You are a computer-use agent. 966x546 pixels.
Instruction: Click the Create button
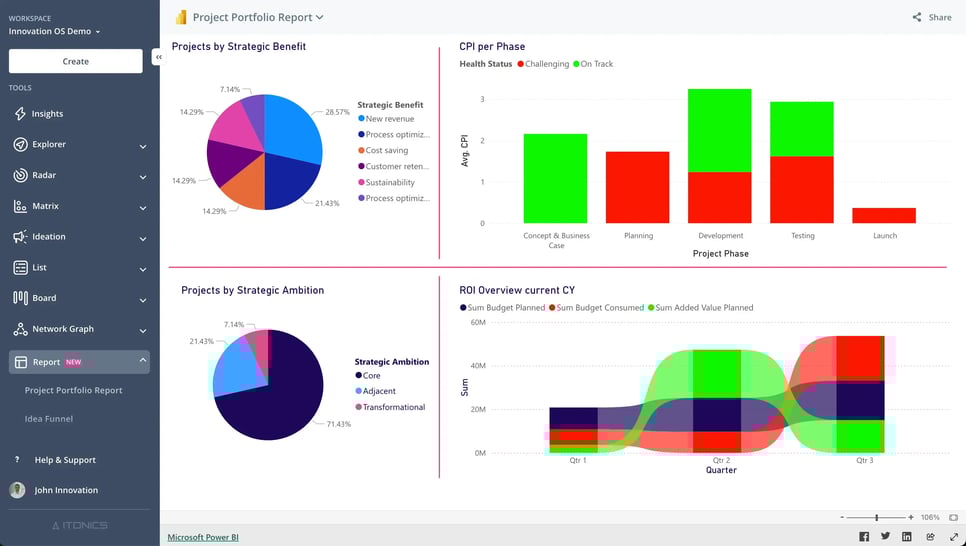coord(76,61)
